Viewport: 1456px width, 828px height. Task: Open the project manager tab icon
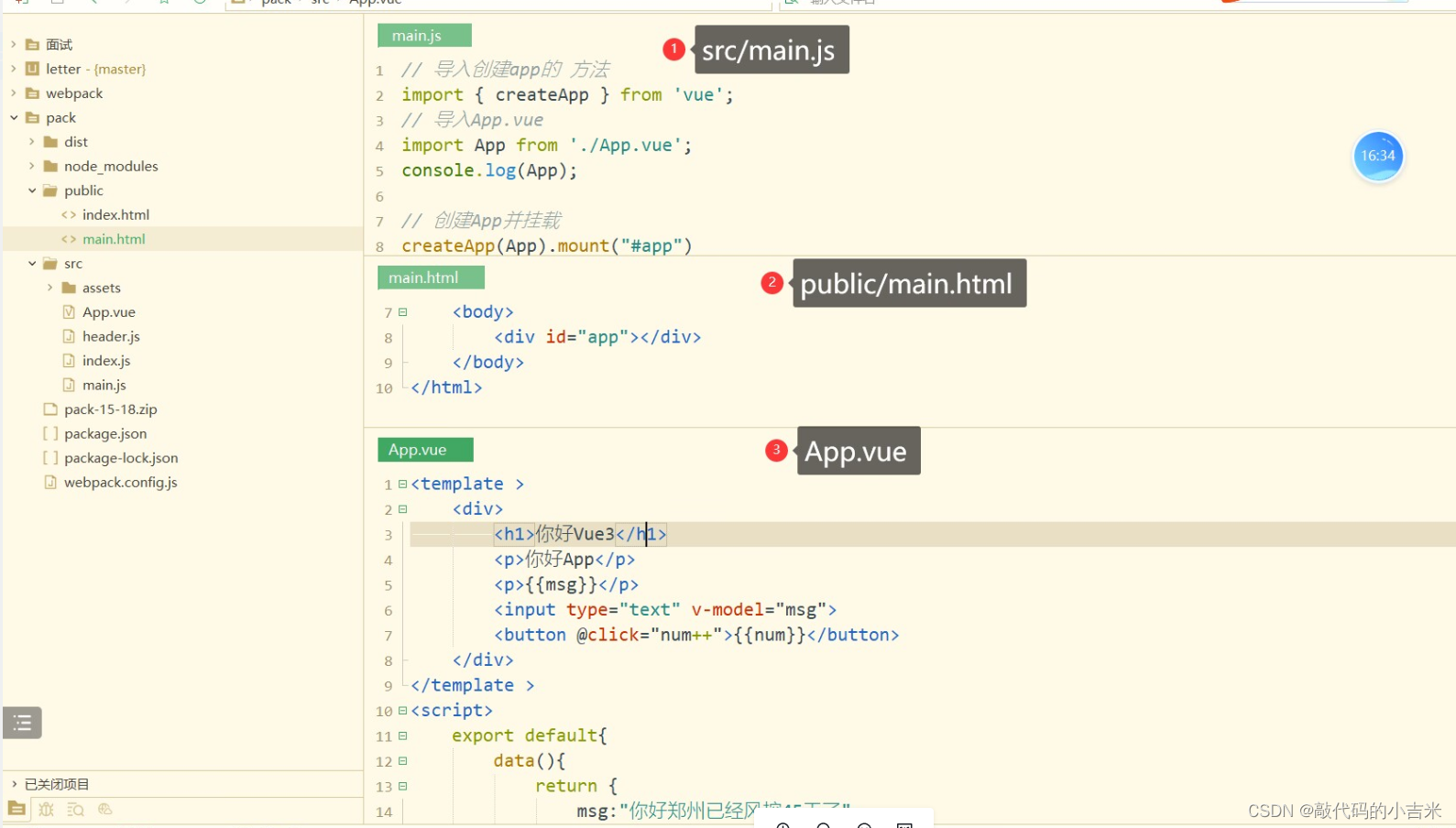(16, 809)
